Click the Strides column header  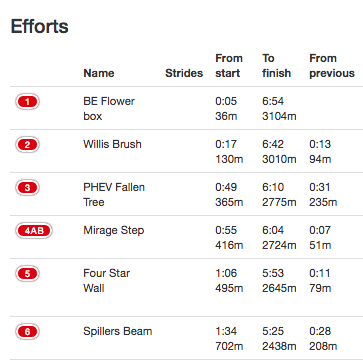184,73
